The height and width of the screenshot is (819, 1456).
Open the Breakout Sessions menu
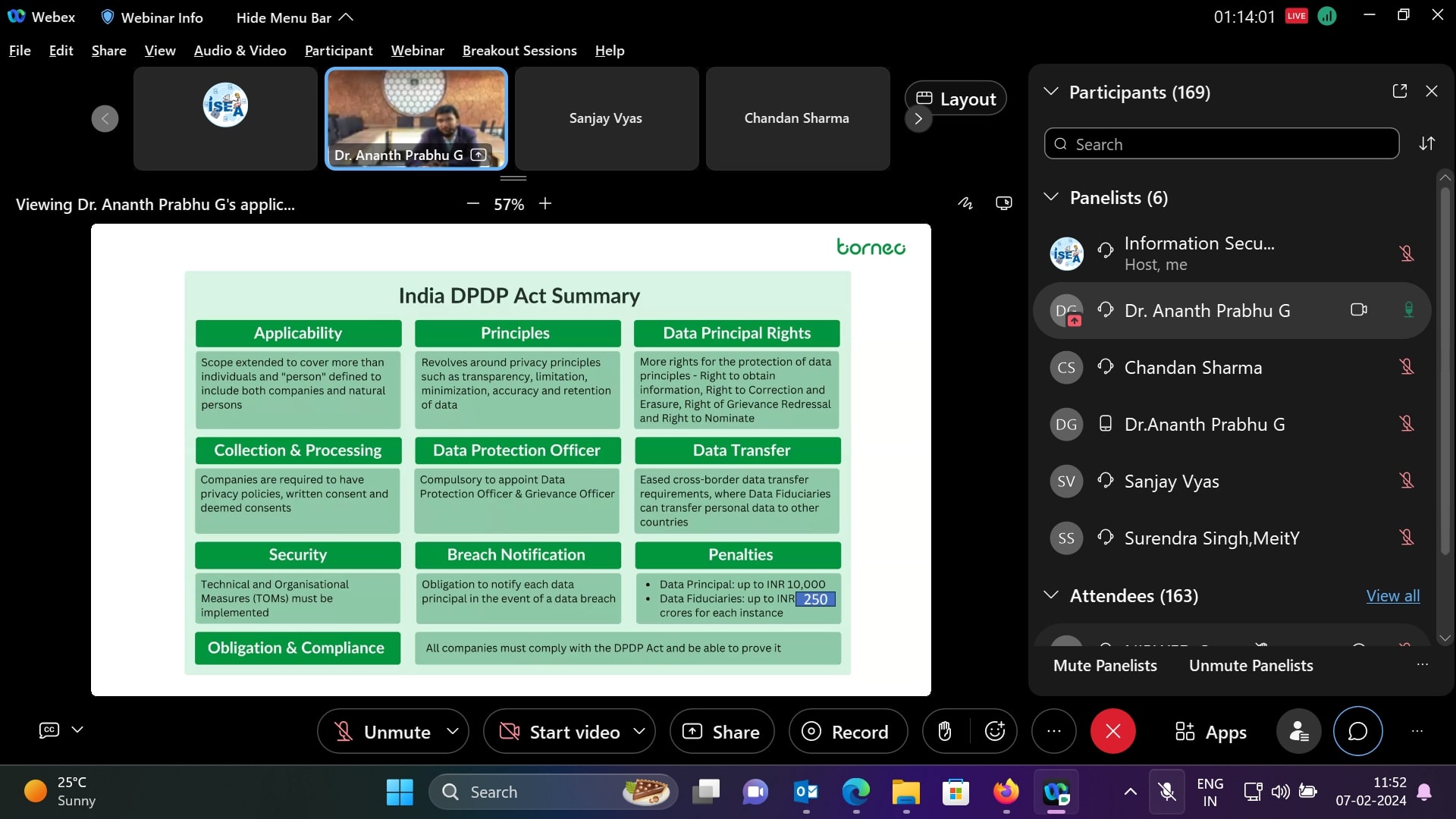[x=519, y=50]
